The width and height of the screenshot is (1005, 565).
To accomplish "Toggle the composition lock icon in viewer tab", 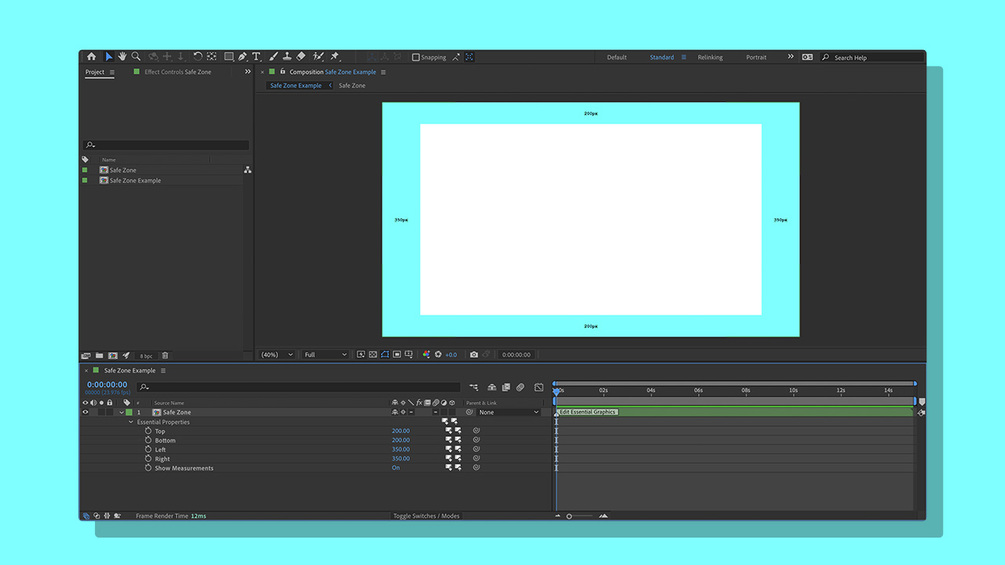I will [x=282, y=72].
